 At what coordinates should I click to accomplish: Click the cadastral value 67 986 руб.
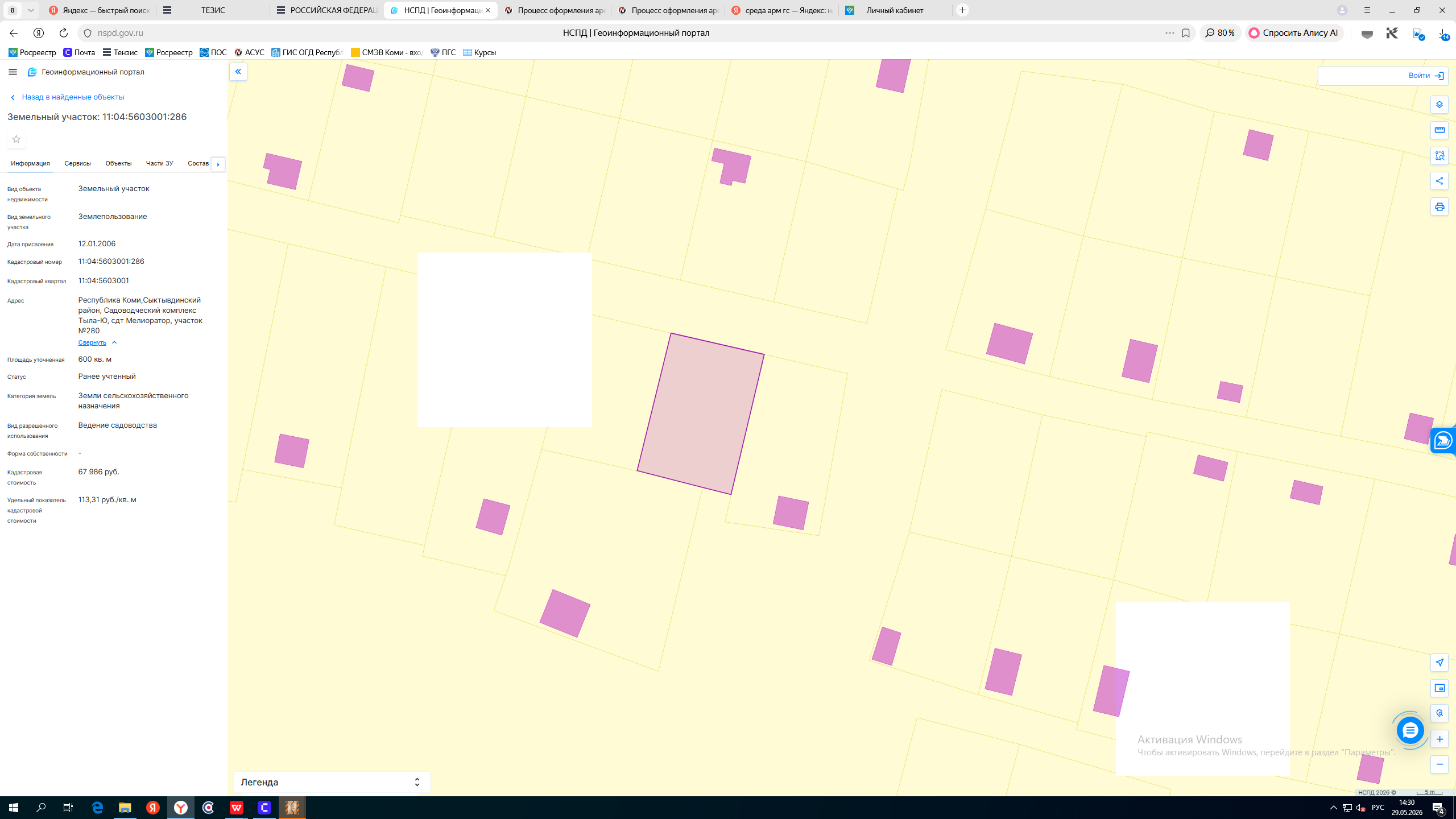click(99, 472)
